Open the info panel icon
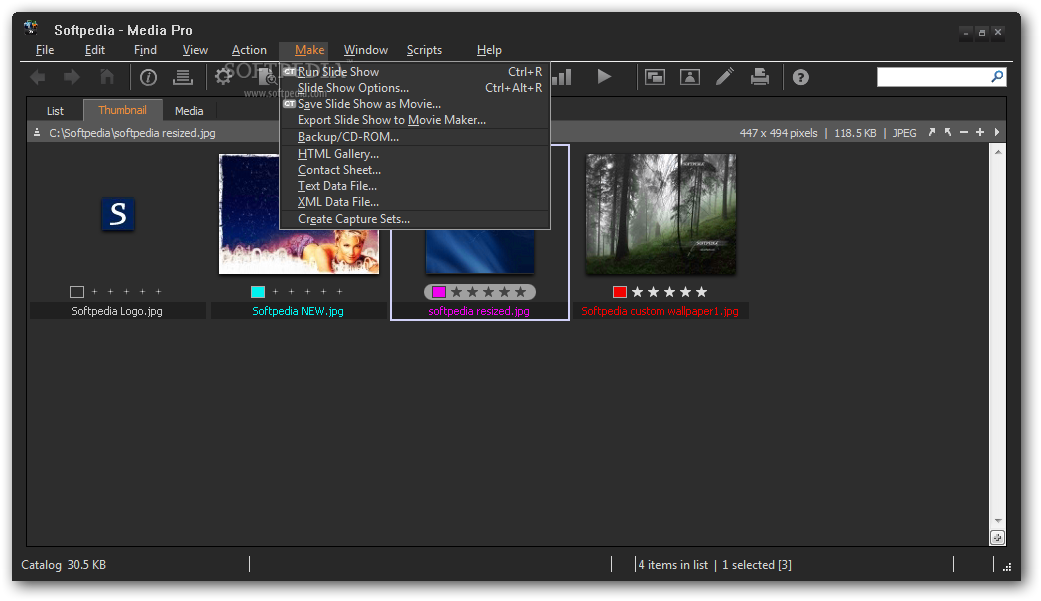The width and height of the screenshot is (1041, 601). pos(148,78)
